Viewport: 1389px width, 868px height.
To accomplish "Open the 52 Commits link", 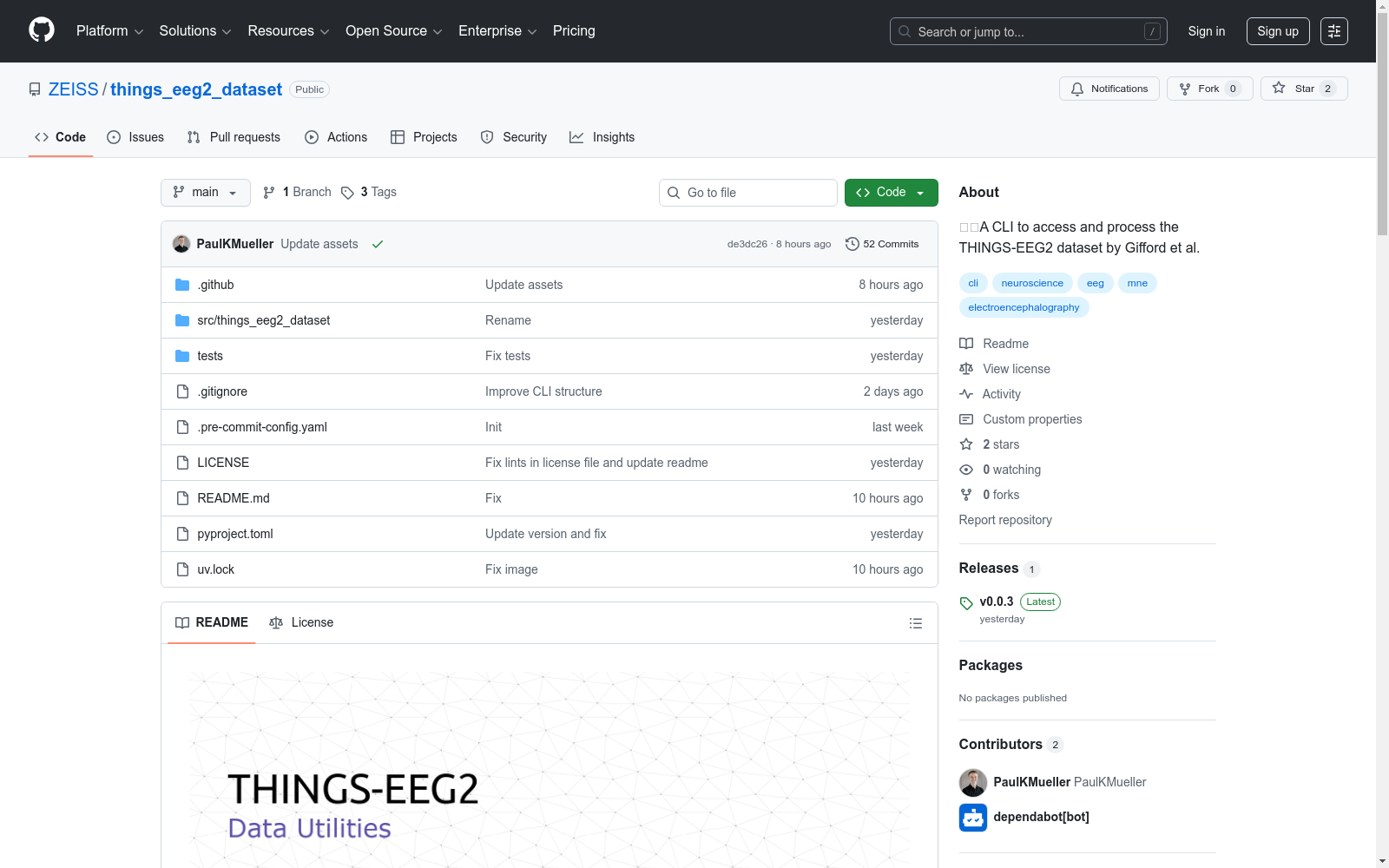I will [x=882, y=244].
